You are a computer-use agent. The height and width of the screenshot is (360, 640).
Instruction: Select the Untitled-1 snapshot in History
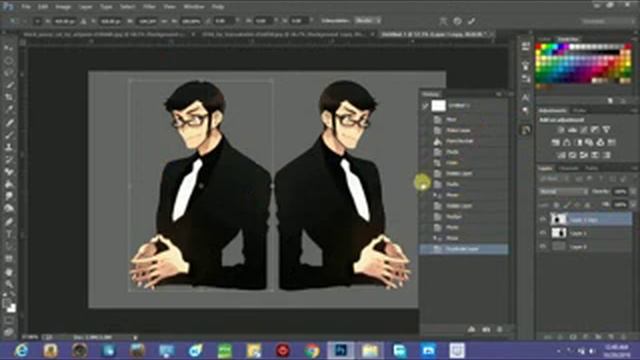click(x=465, y=106)
